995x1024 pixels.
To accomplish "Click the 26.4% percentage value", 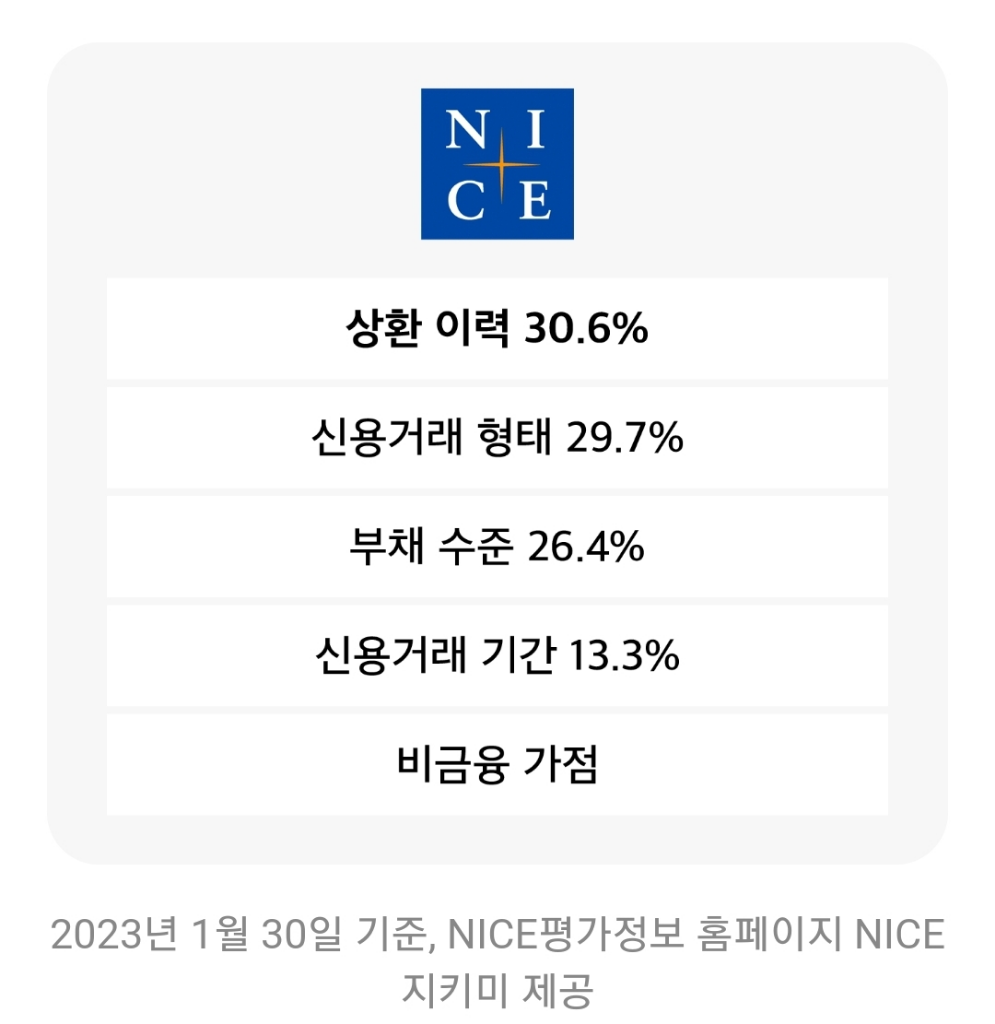I will 586,546.
